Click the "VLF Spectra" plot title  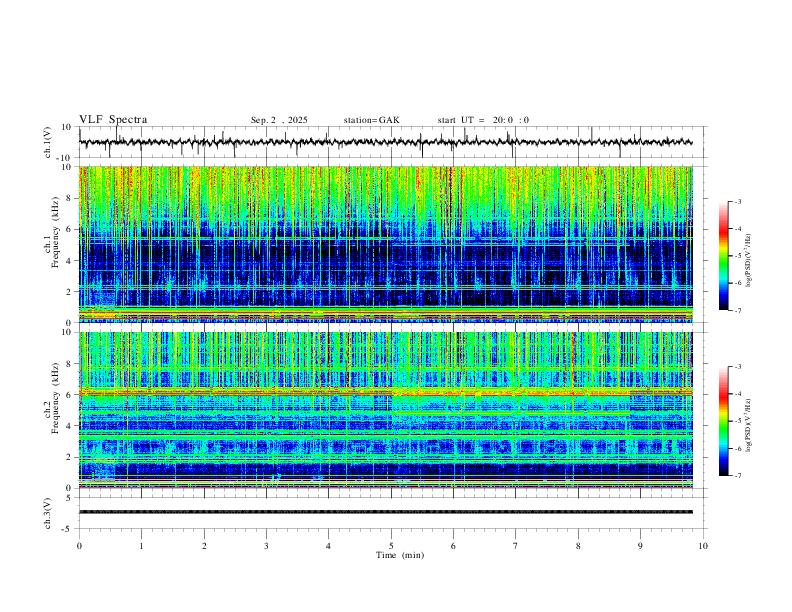pyautogui.click(x=113, y=120)
